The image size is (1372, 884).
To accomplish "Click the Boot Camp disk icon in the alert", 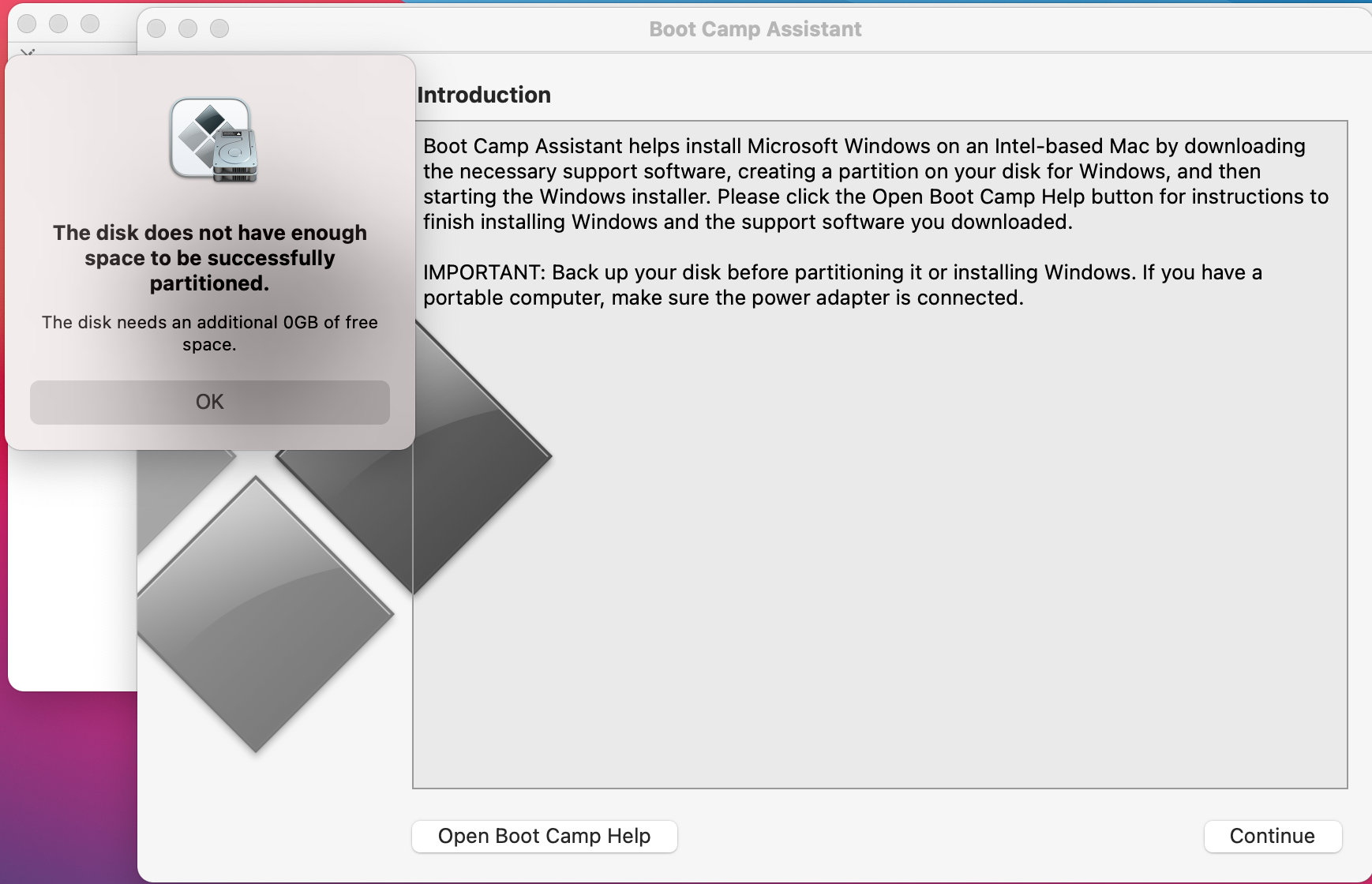I will coord(213,140).
